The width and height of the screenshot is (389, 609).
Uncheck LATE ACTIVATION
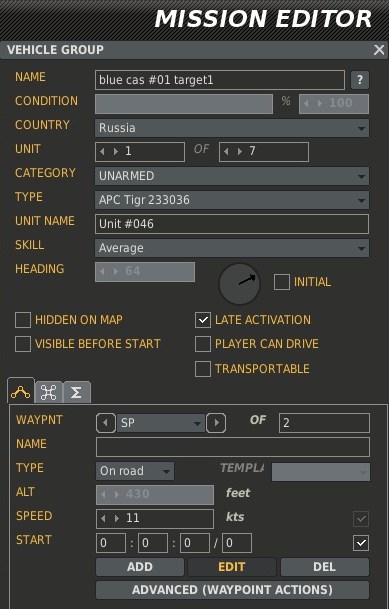tap(203, 320)
